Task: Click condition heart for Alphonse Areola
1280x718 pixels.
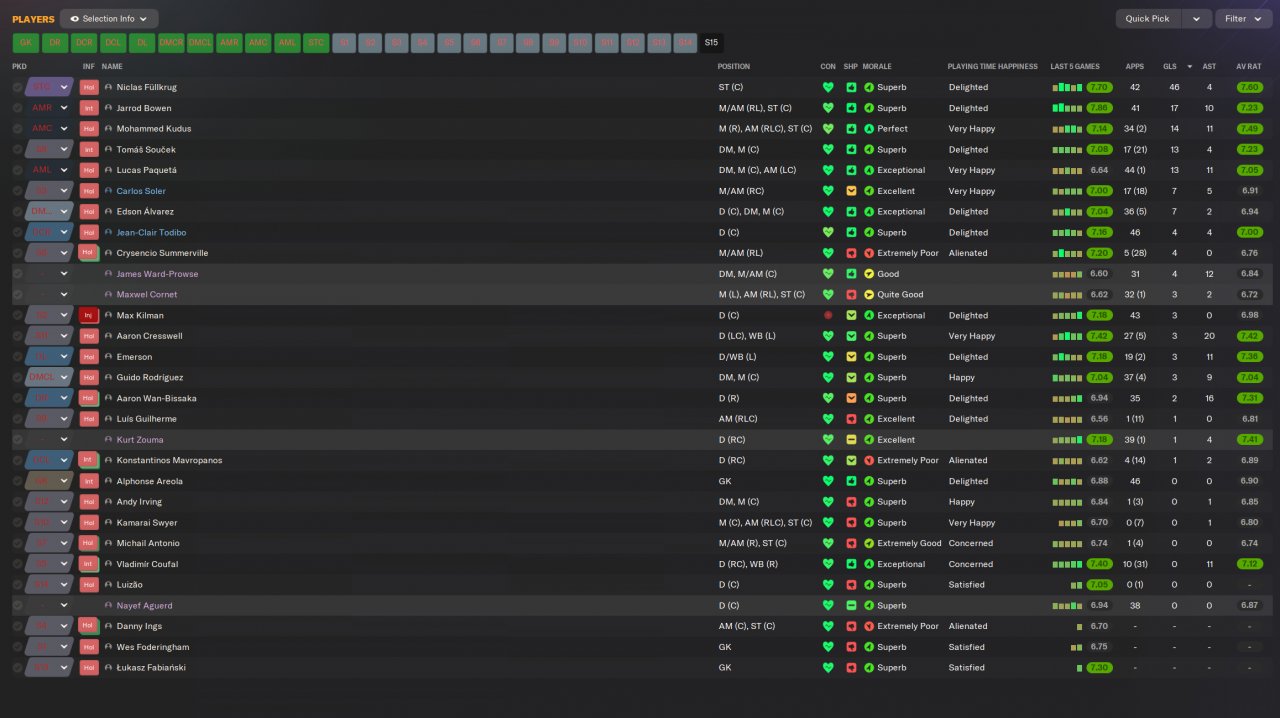Action: pos(828,481)
